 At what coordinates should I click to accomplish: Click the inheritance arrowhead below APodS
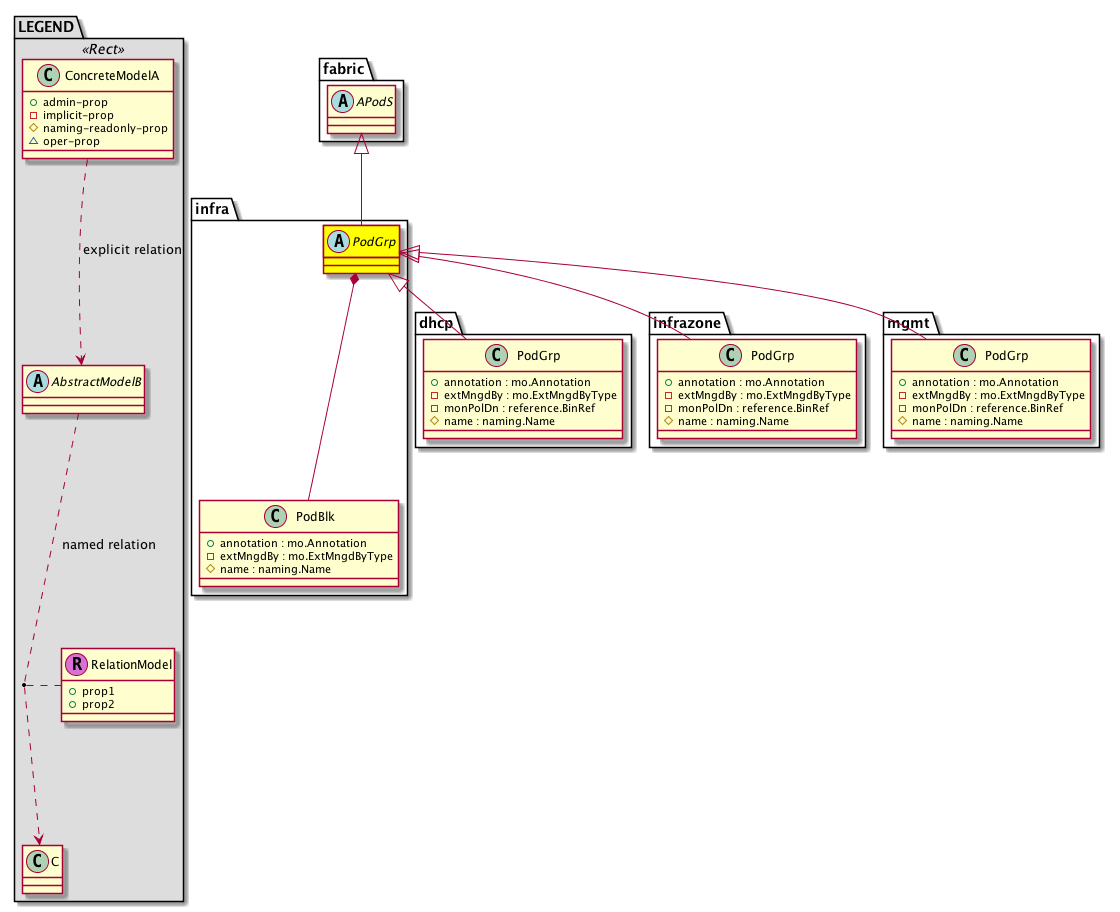click(362, 146)
